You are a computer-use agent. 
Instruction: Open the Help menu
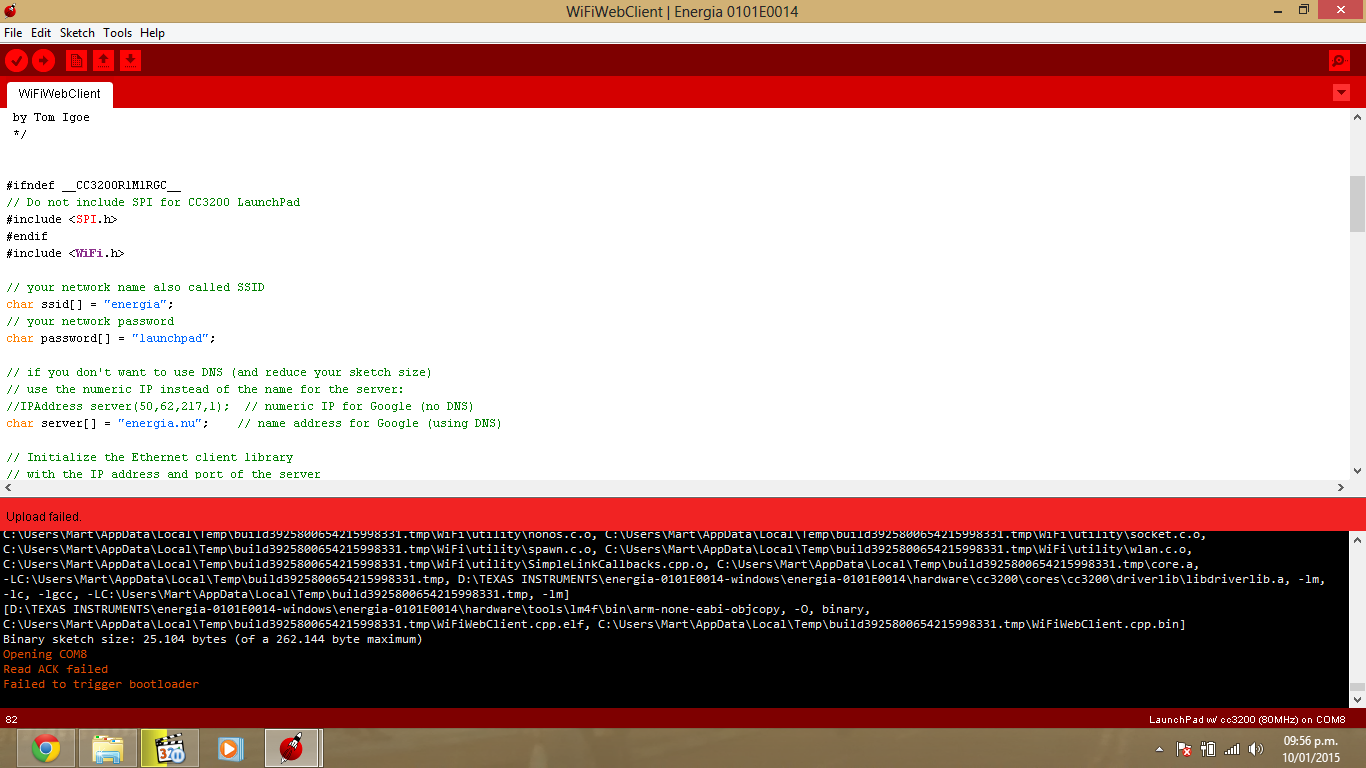[x=152, y=33]
